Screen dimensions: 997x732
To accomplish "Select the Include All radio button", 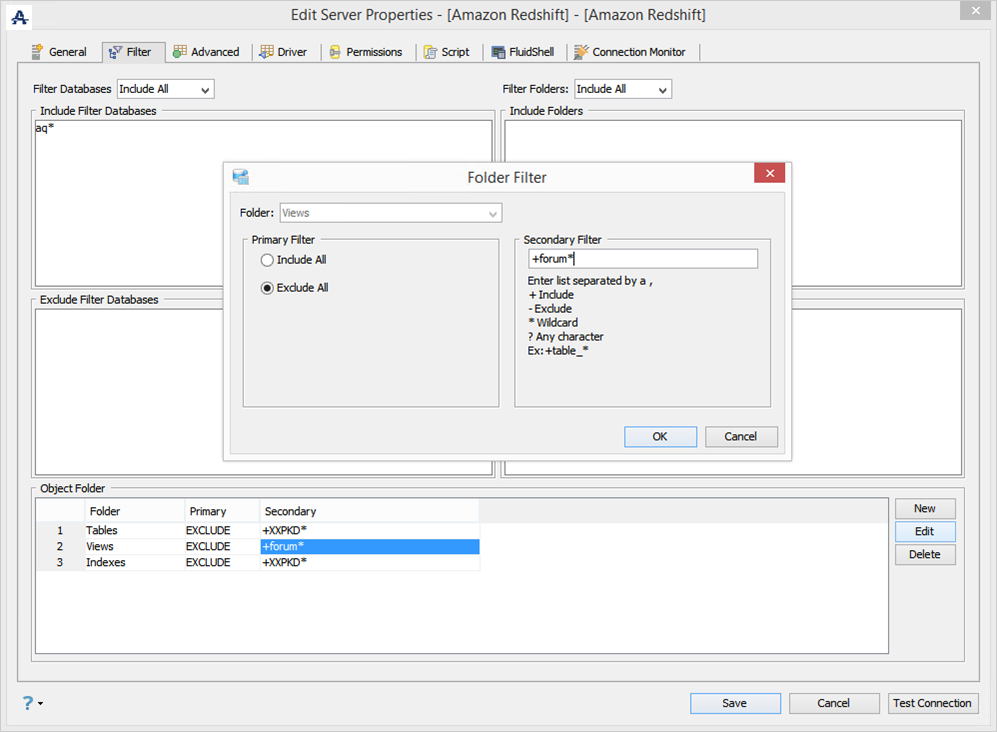I will (x=267, y=259).
